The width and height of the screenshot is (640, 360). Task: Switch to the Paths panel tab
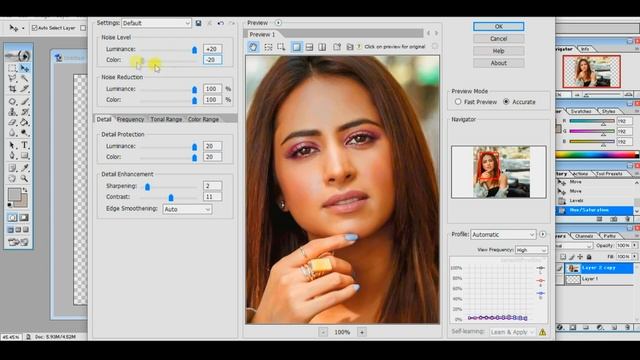[x=609, y=236]
